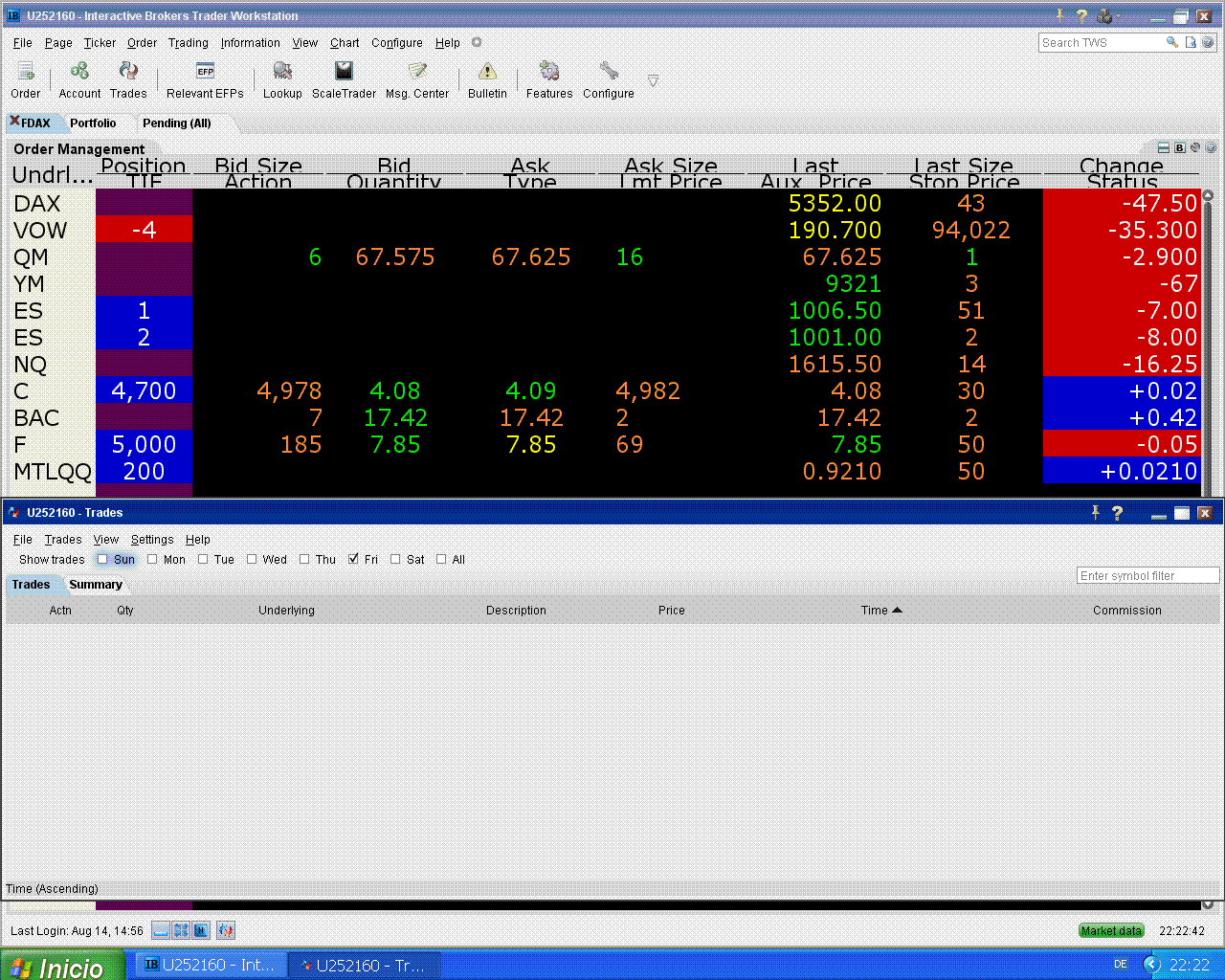Open the Order toolbar icon

[x=26, y=80]
